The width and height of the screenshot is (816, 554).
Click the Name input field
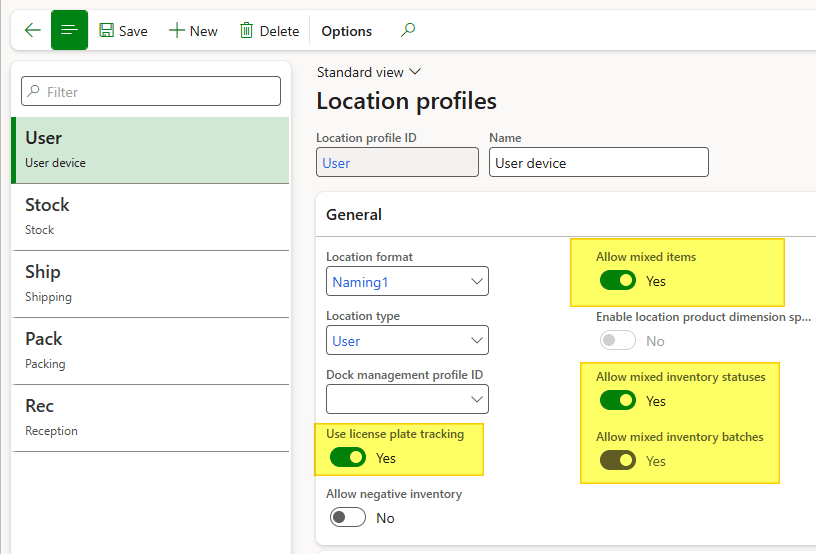click(598, 163)
